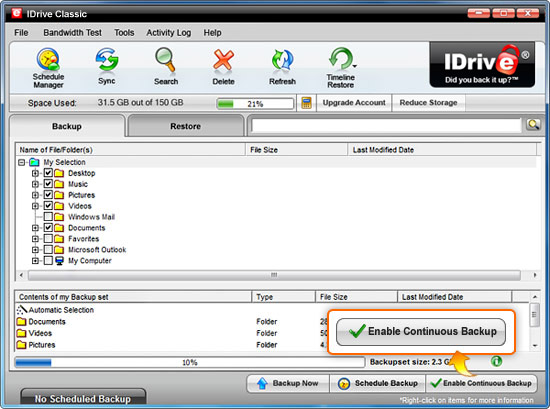Click the Windows Mail folder icon
Viewport: 550px width, 409px height.
pos(59,217)
